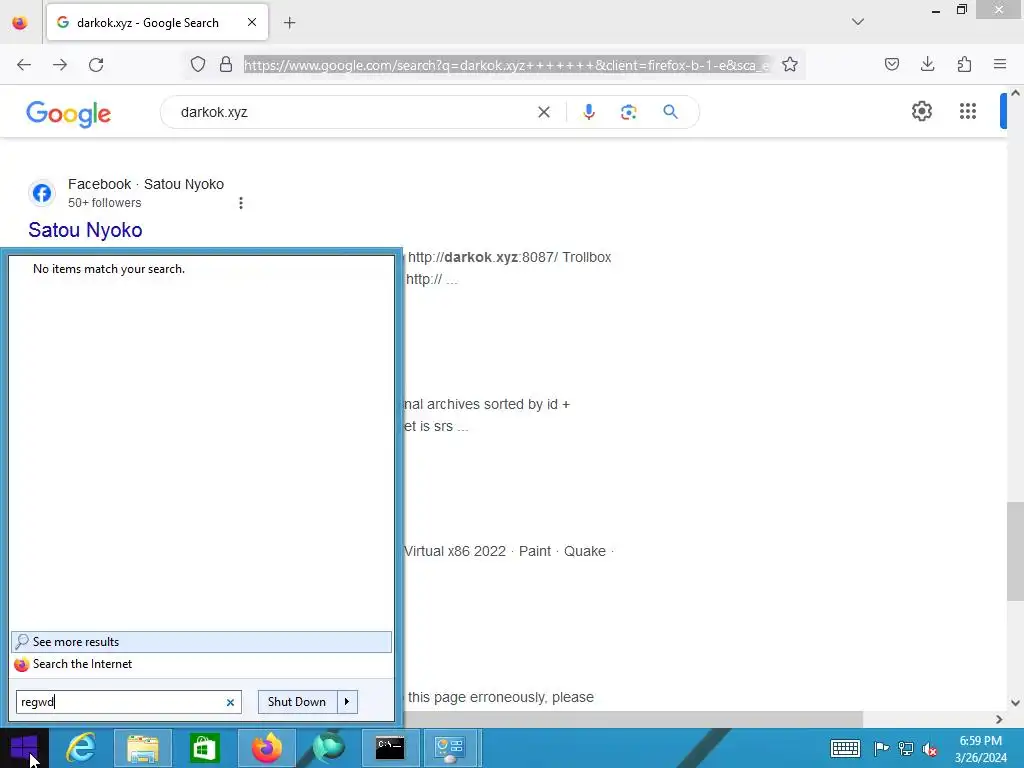Click the address bar URL
The width and height of the screenshot is (1024, 768).
[507, 65]
